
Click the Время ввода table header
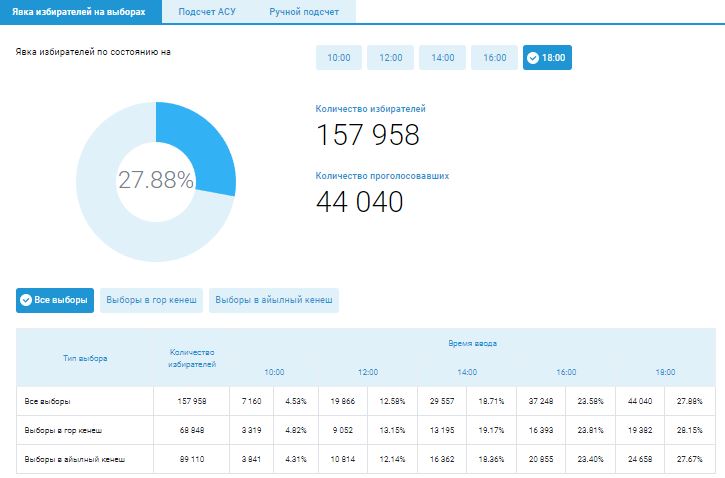click(472, 343)
